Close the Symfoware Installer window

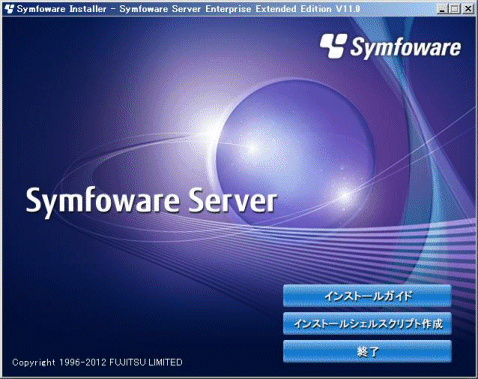click(468, 9)
